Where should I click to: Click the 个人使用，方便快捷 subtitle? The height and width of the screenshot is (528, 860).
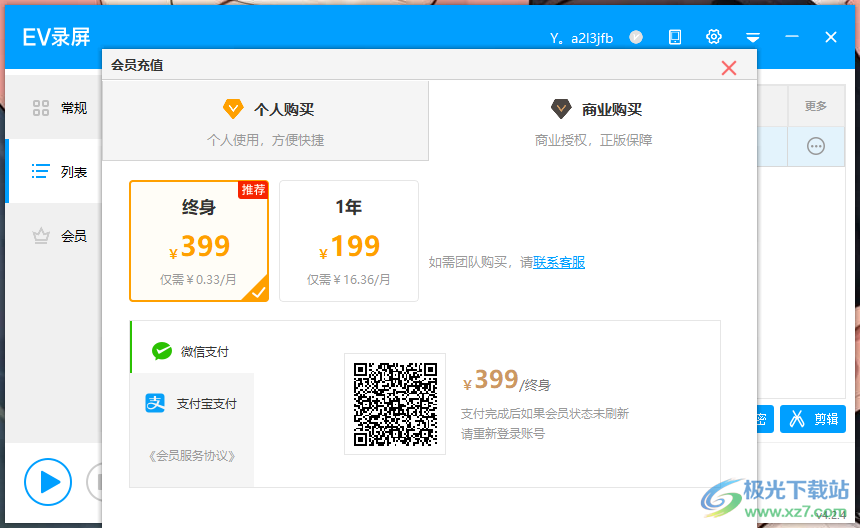(x=265, y=140)
